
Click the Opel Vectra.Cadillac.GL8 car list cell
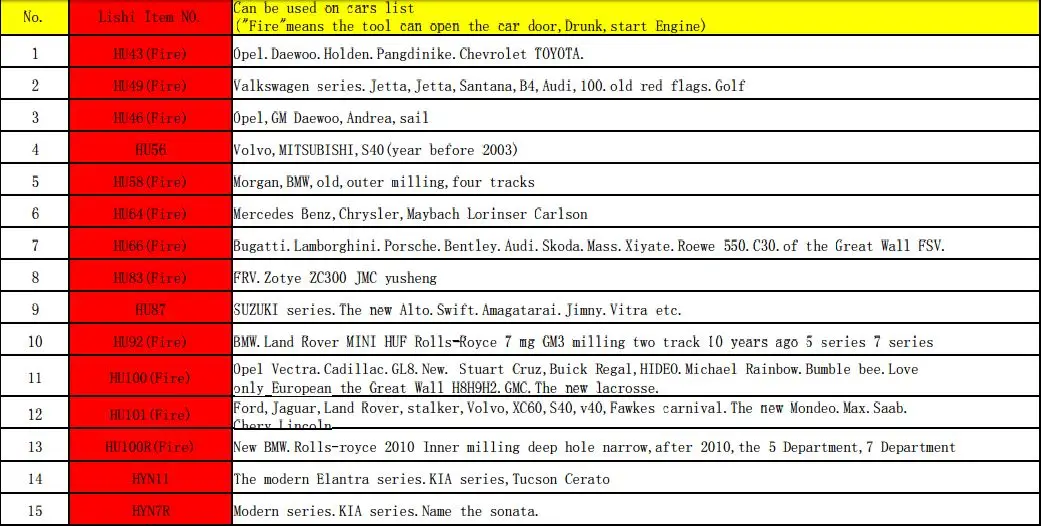point(636,376)
